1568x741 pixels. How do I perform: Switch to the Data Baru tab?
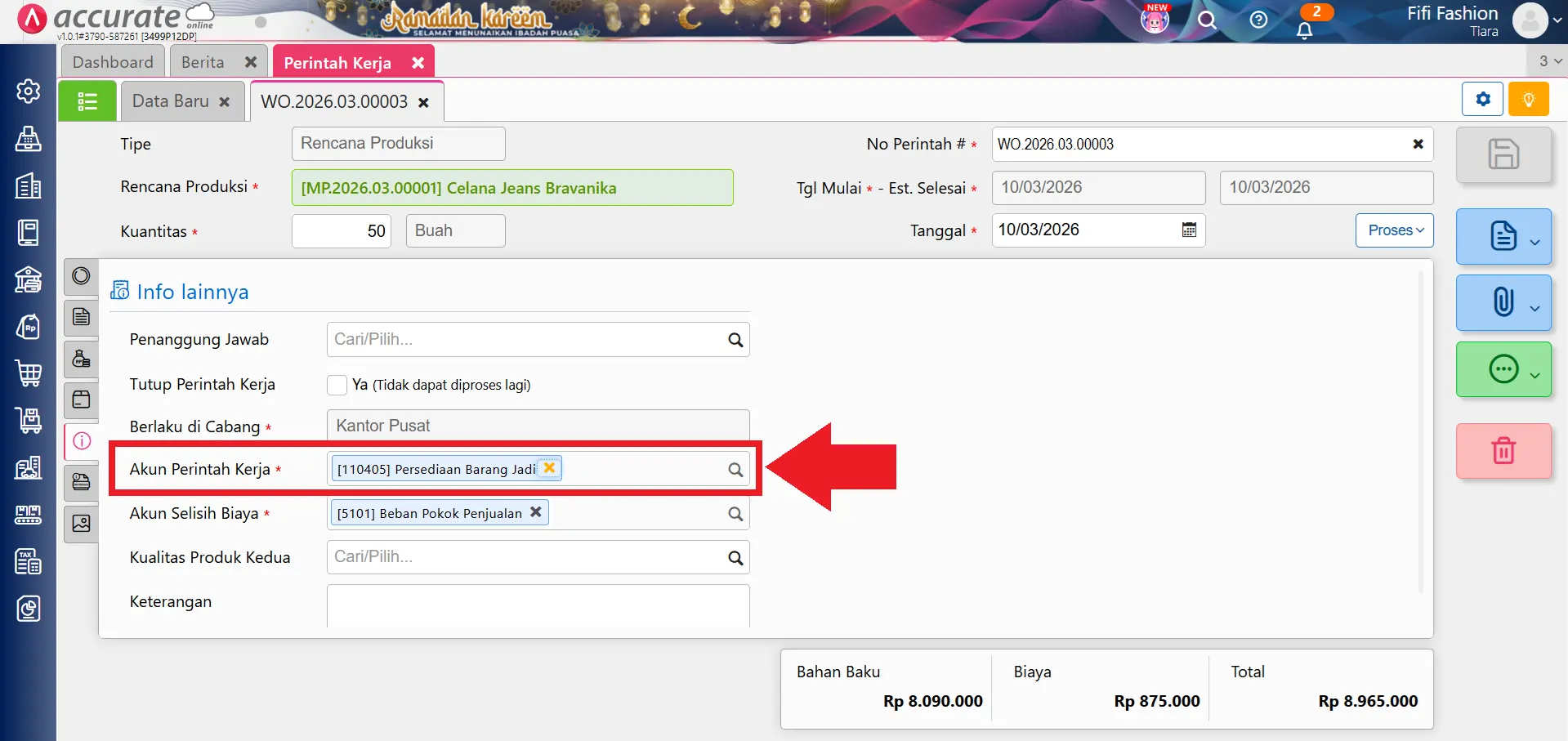(171, 101)
